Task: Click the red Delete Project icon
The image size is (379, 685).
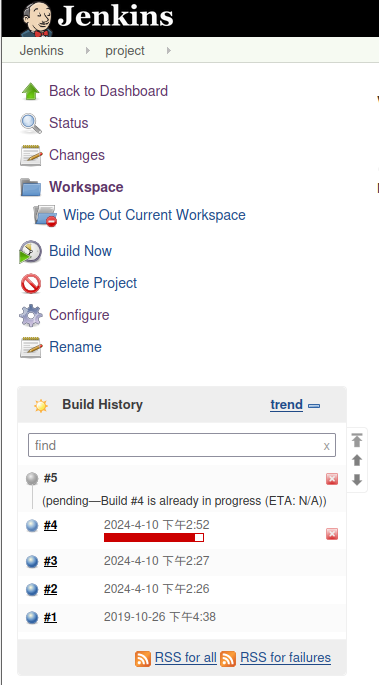Action: [31, 283]
